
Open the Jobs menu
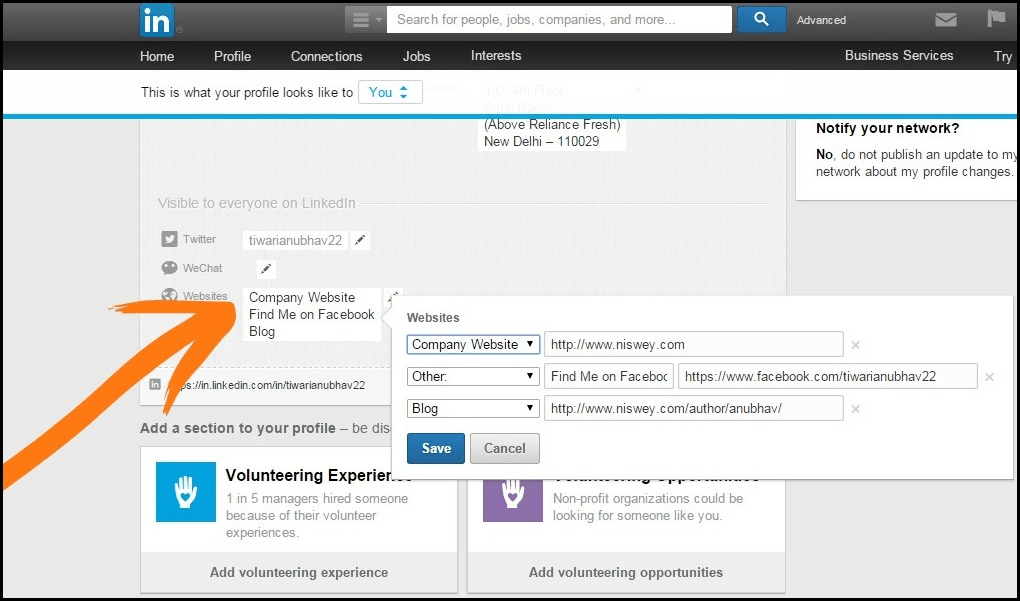pos(416,56)
